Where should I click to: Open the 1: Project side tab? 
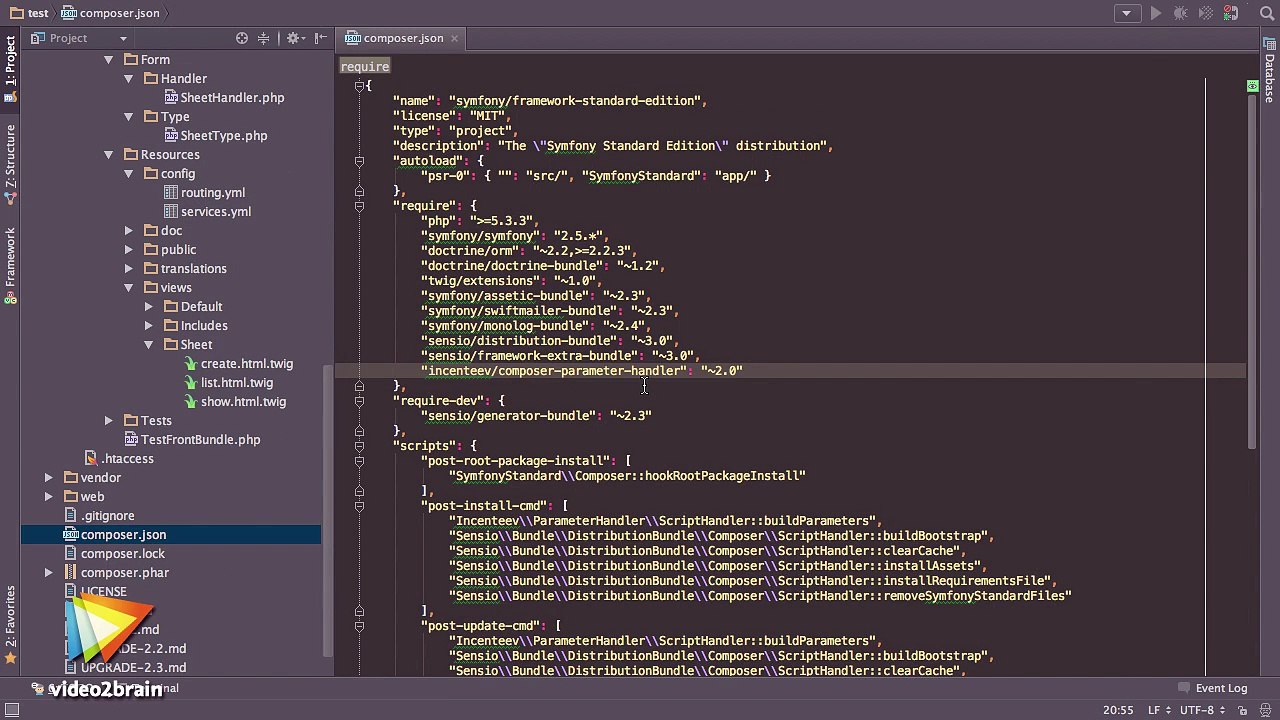pos(10,68)
